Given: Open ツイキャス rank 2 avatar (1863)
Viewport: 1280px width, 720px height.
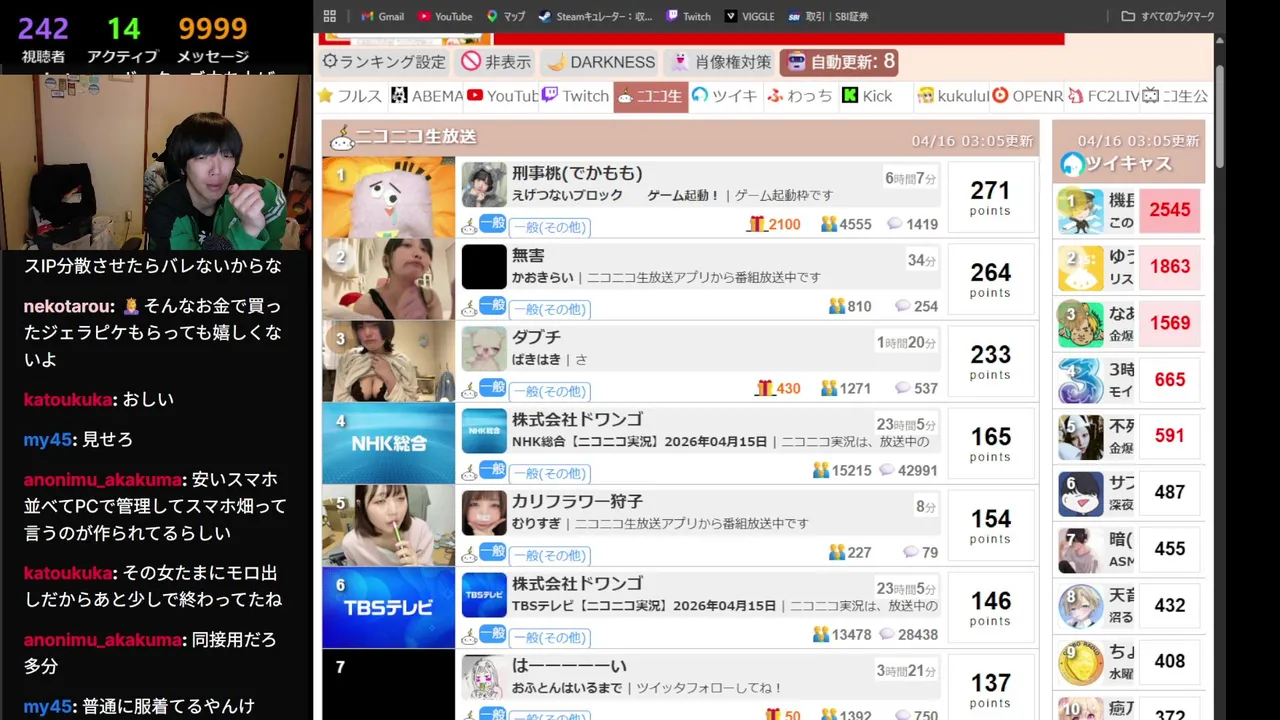Looking at the screenshot, I should [1081, 267].
